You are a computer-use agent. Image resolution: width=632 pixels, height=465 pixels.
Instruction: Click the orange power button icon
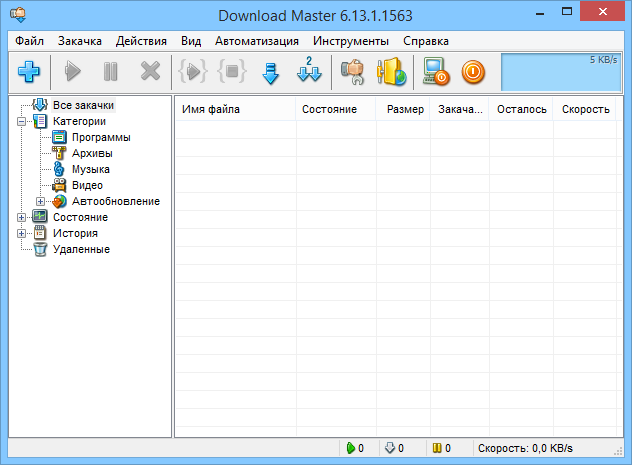tap(473, 72)
